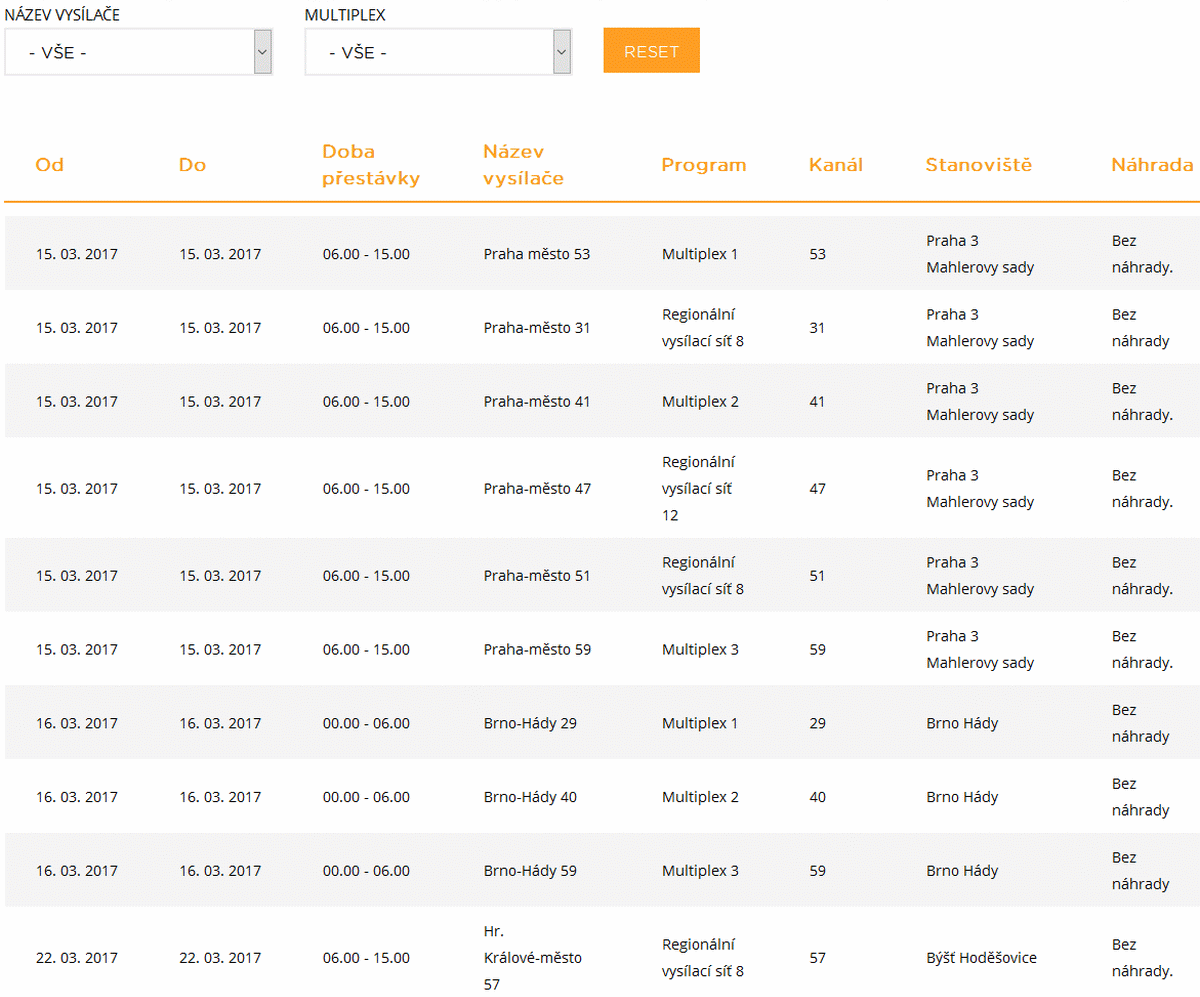Click Od date in Brno-Hády 59 row
The image size is (1200, 997).
click(x=77, y=871)
